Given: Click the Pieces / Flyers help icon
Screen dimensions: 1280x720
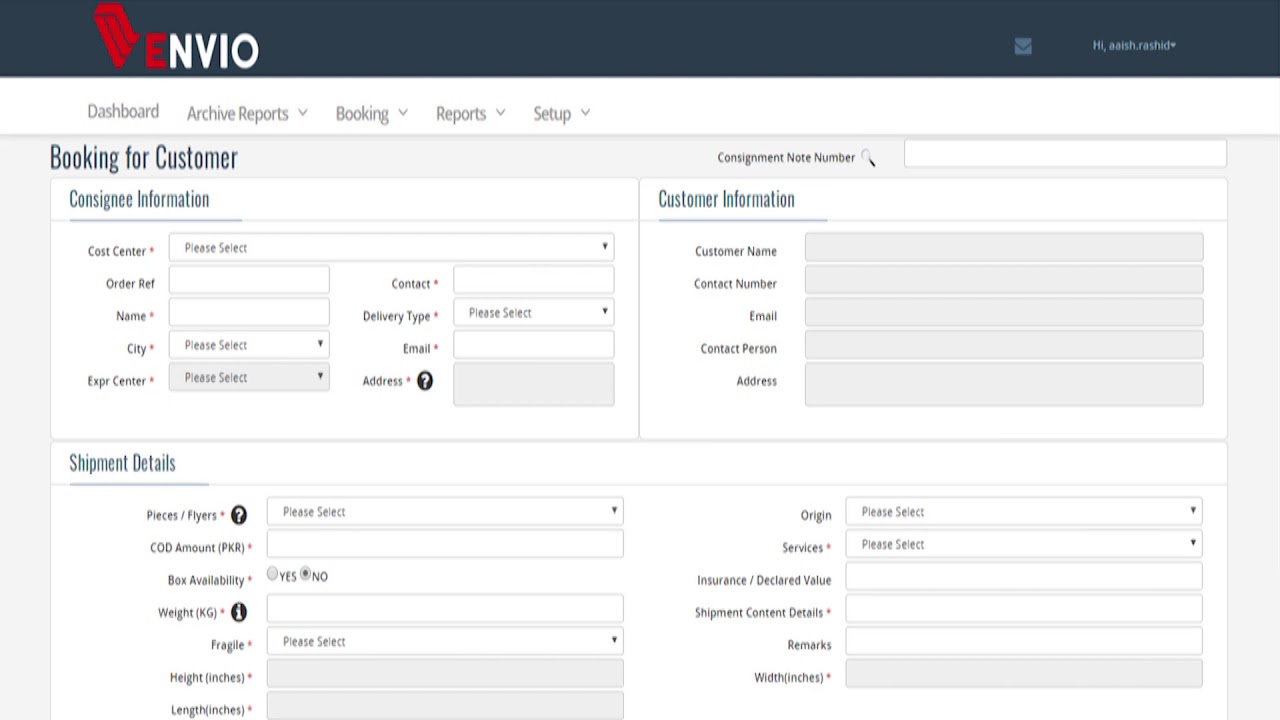Looking at the screenshot, I should pyautogui.click(x=239, y=515).
